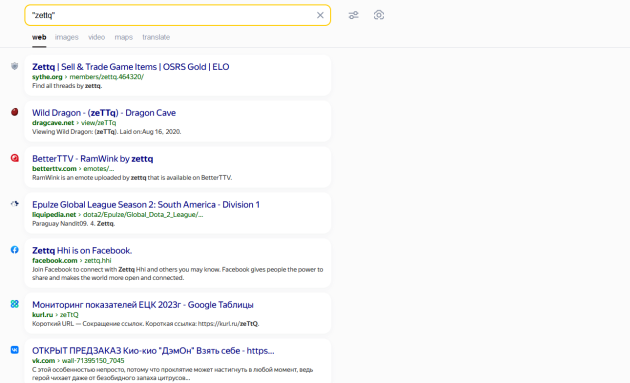The height and width of the screenshot is (383, 630).
Task: Open Epulze Global League Season 2 result
Action: [x=146, y=205]
